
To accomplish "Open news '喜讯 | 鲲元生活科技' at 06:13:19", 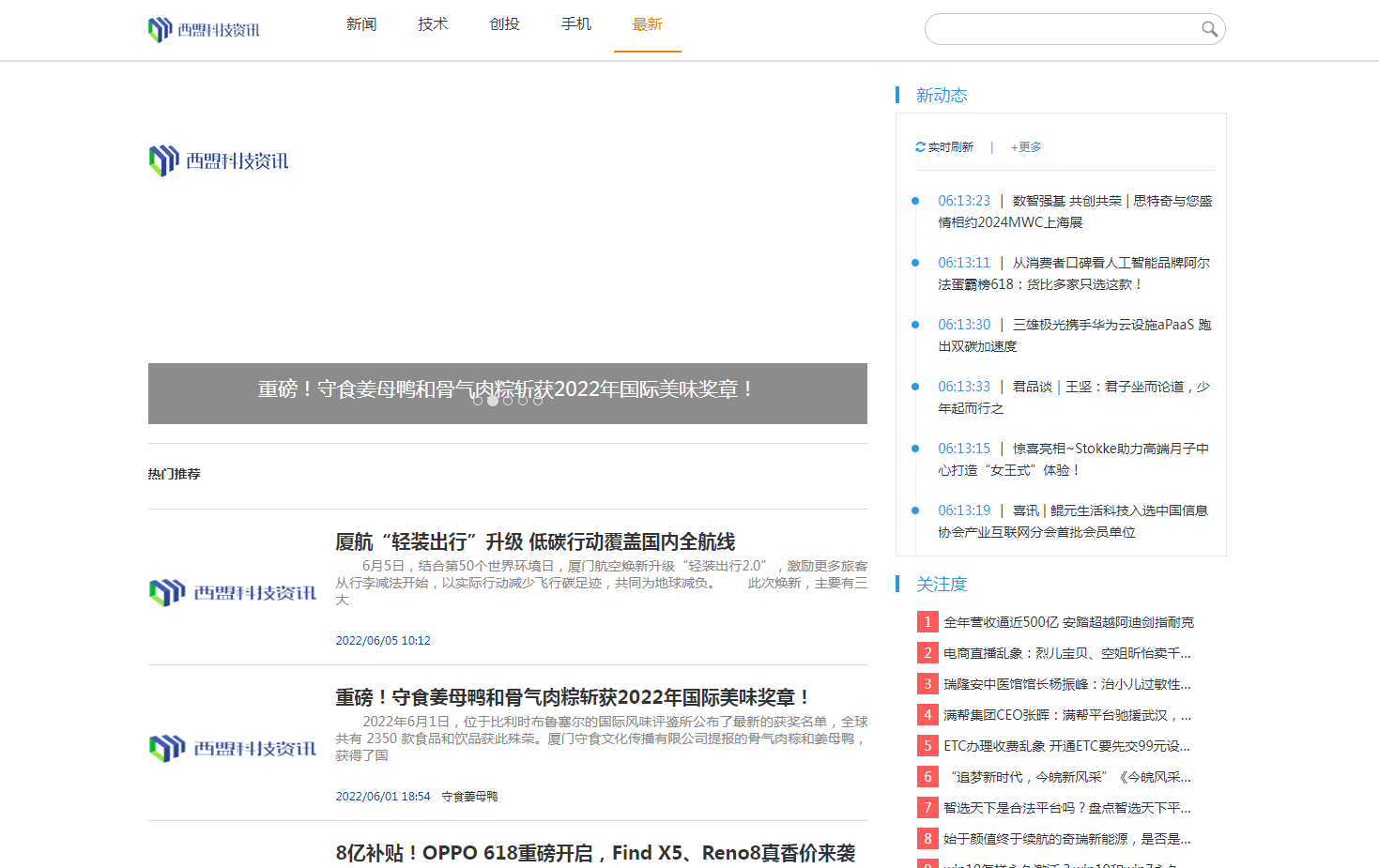I will pyautogui.click(x=1075, y=521).
